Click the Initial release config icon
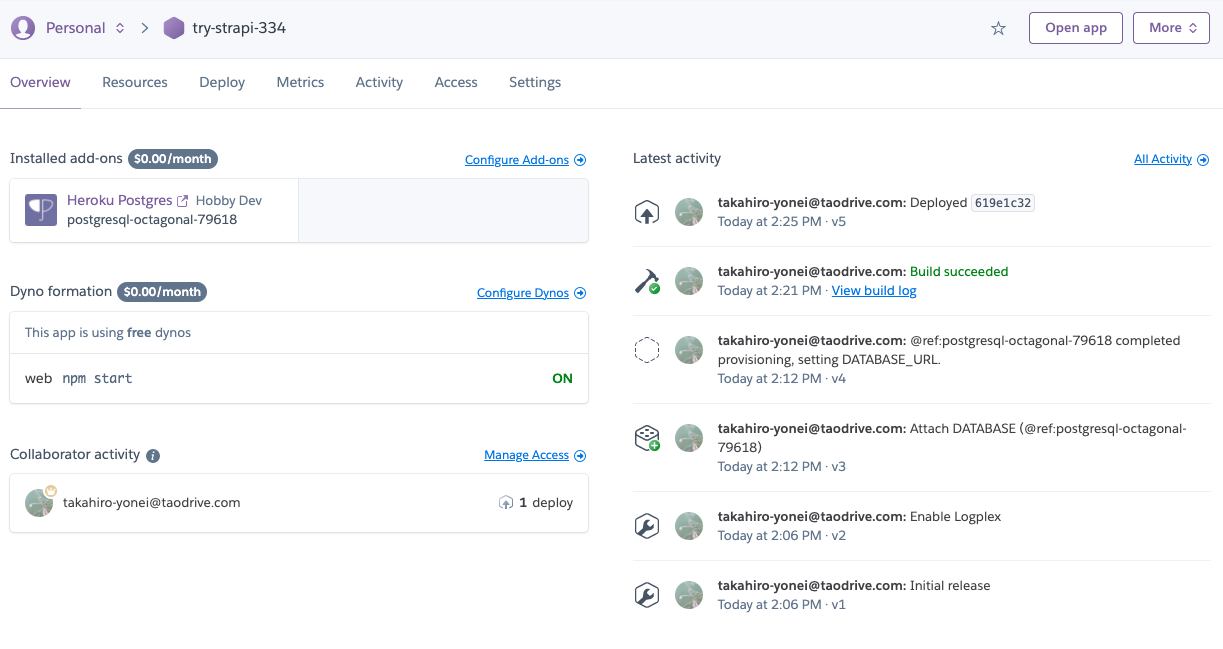 646,594
